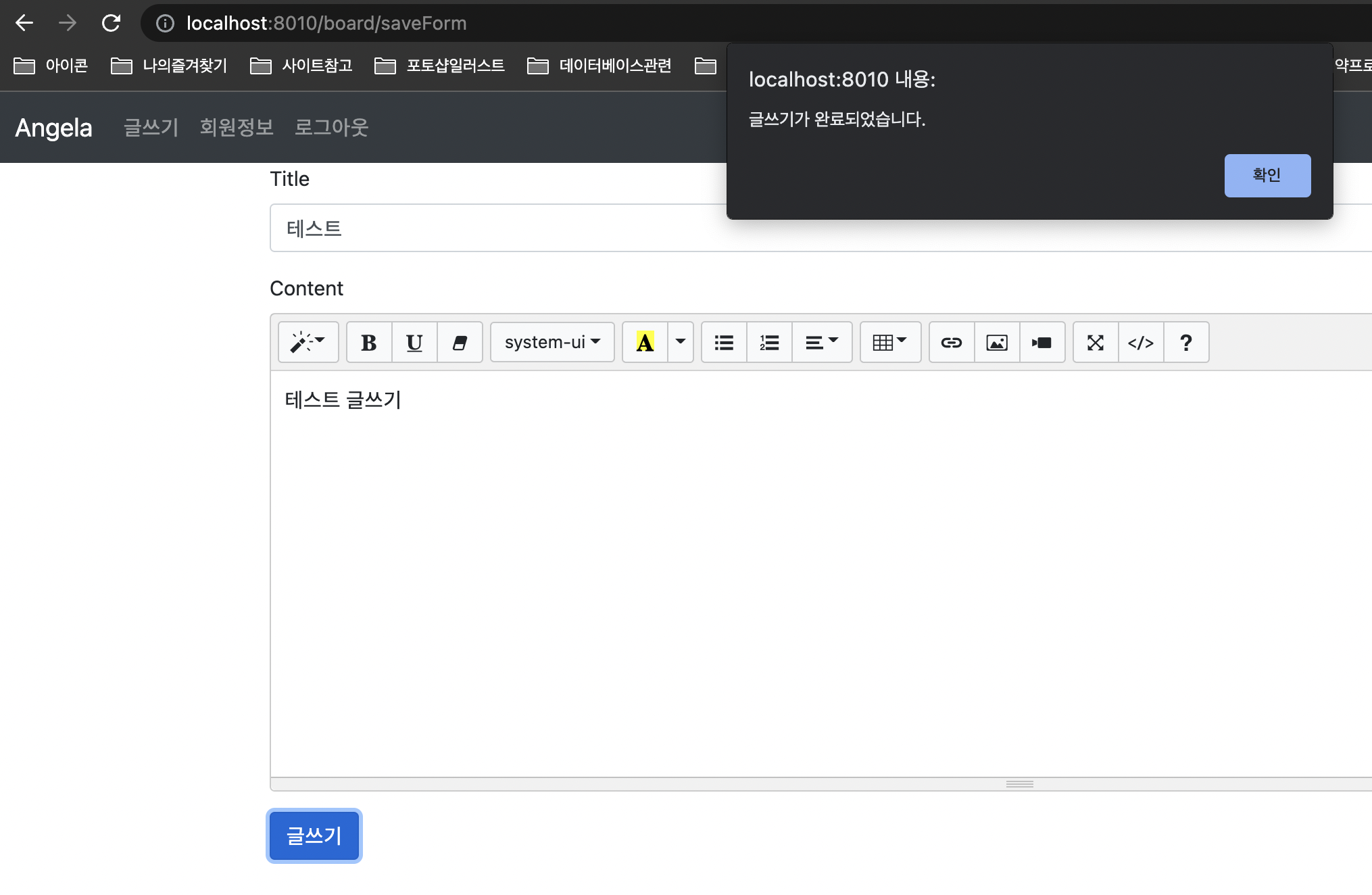Open the 사이트참고 bookmarks folder

(301, 66)
